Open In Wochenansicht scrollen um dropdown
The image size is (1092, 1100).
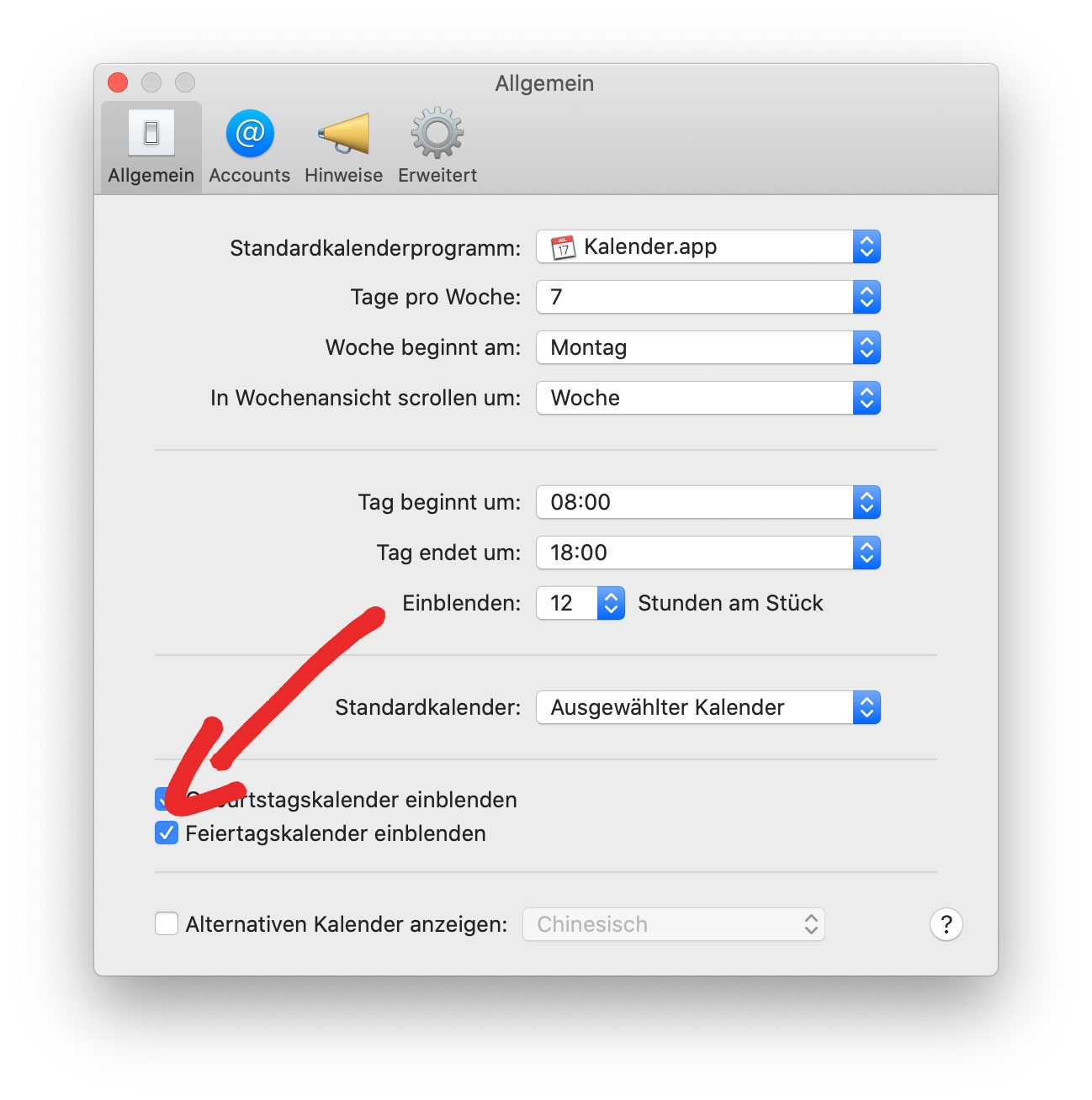point(708,398)
